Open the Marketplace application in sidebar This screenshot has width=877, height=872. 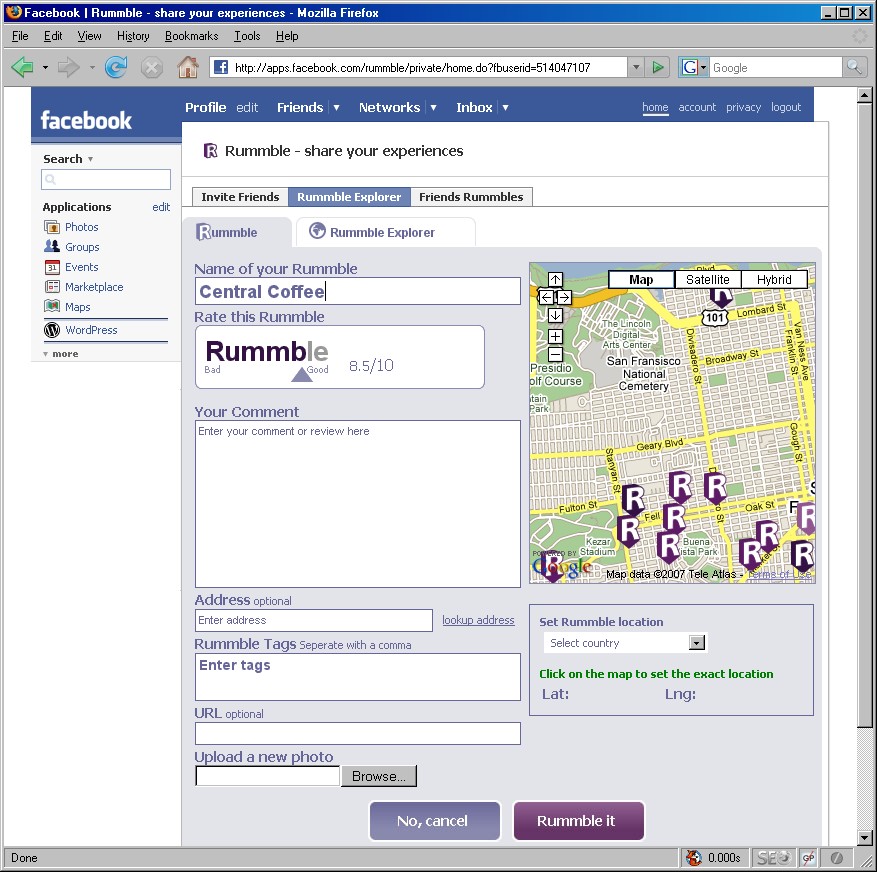[93, 287]
